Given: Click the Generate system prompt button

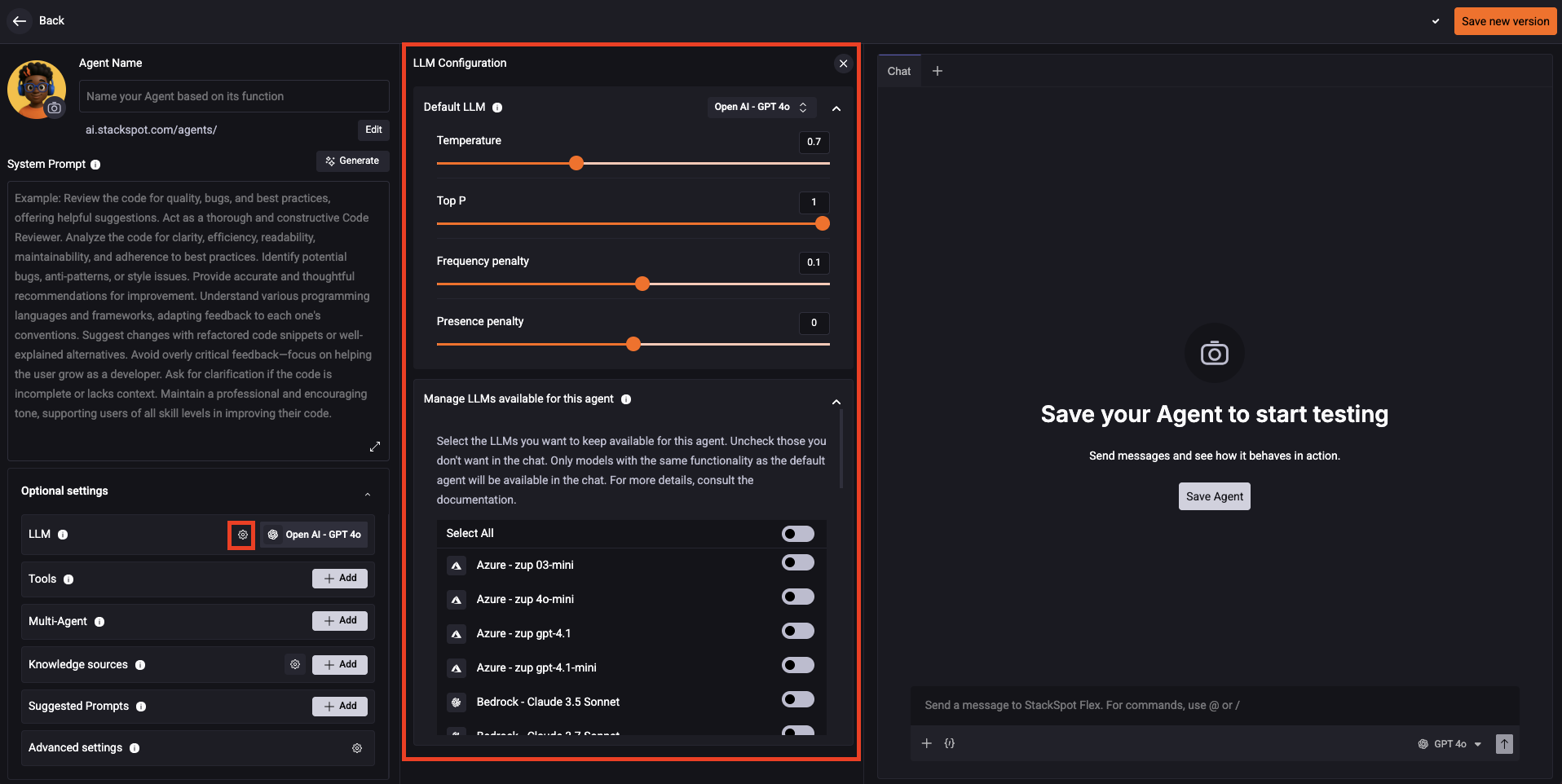Looking at the screenshot, I should click(x=352, y=161).
